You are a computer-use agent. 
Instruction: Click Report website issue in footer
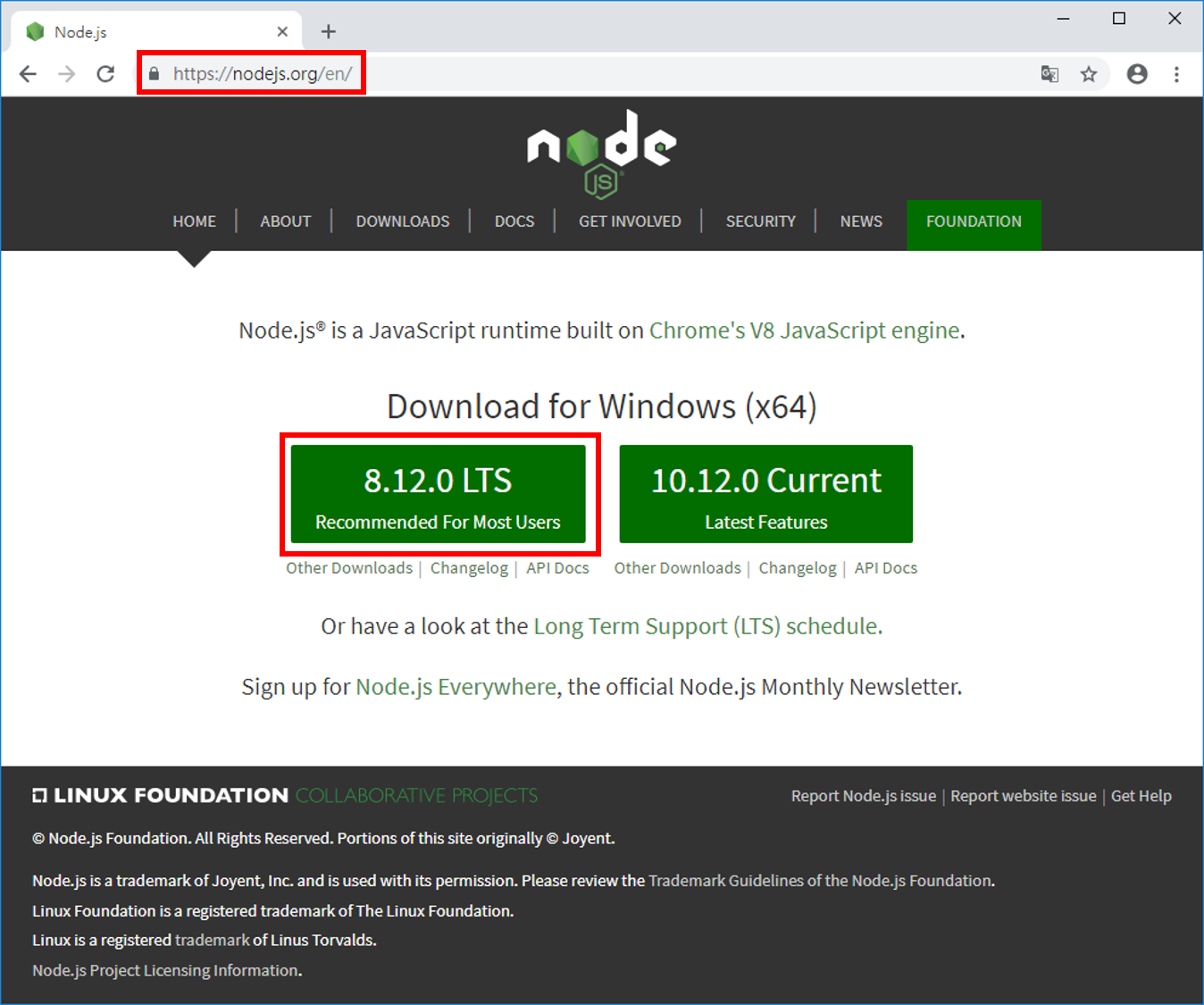(x=1024, y=796)
